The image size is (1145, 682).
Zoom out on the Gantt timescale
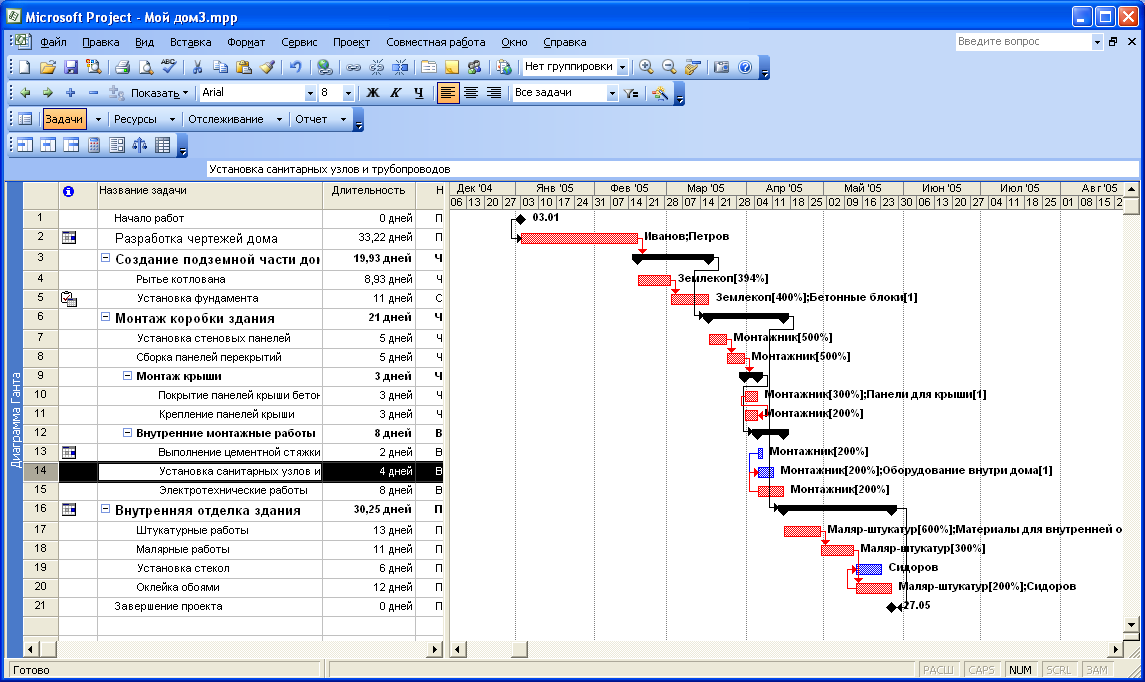click(669, 67)
